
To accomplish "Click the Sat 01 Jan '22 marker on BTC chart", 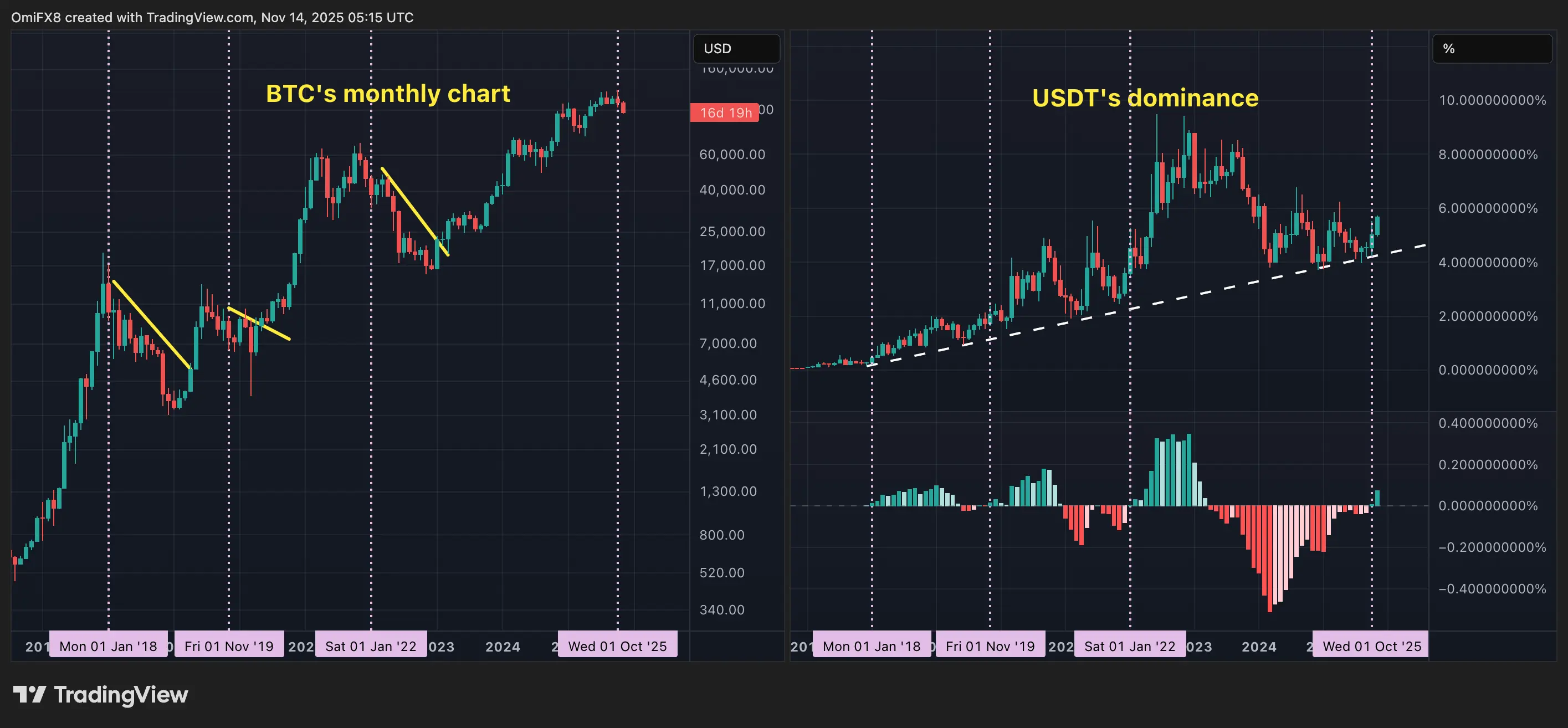I will click(x=371, y=646).
